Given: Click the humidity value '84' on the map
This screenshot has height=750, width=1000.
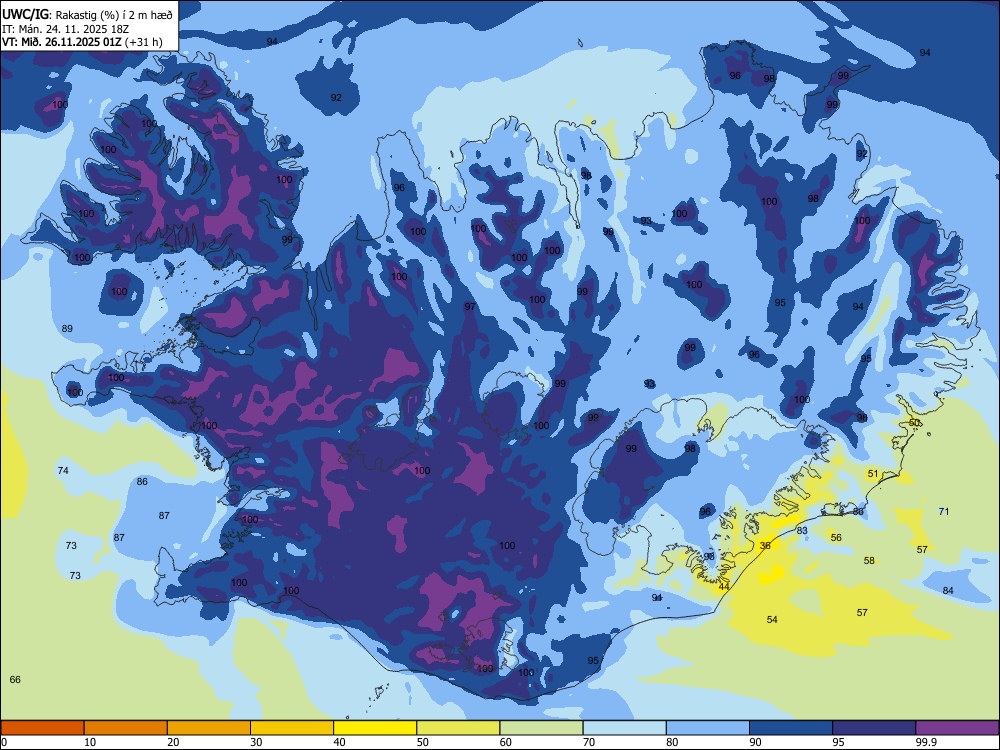Looking at the screenshot, I should pyautogui.click(x=948, y=591).
